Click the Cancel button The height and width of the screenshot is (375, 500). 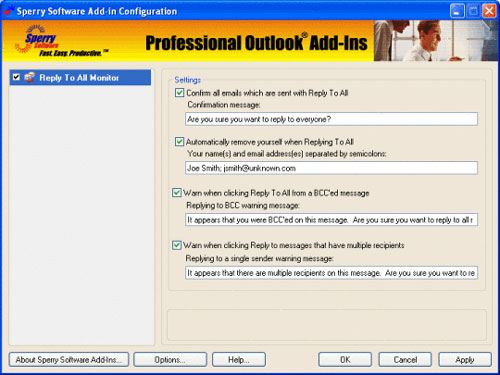click(405, 360)
